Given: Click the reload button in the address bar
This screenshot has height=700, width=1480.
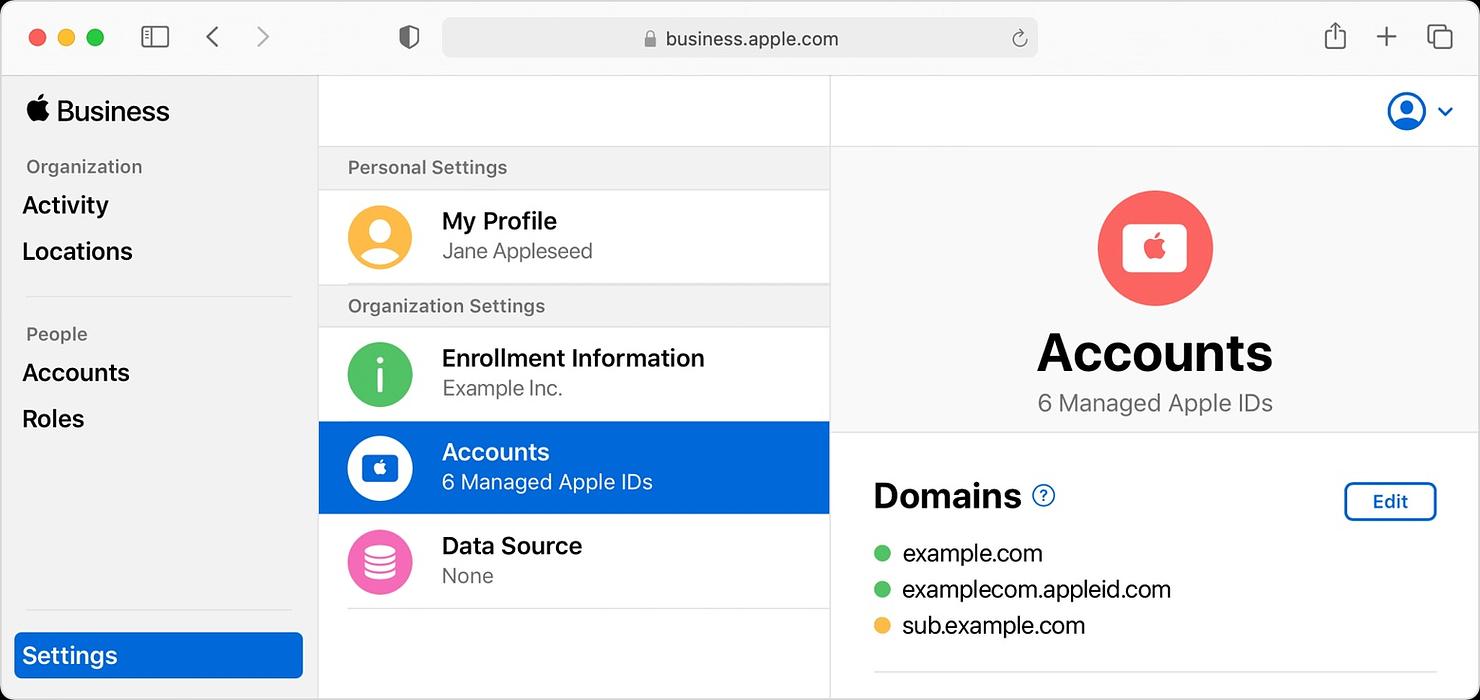Looking at the screenshot, I should [1019, 38].
